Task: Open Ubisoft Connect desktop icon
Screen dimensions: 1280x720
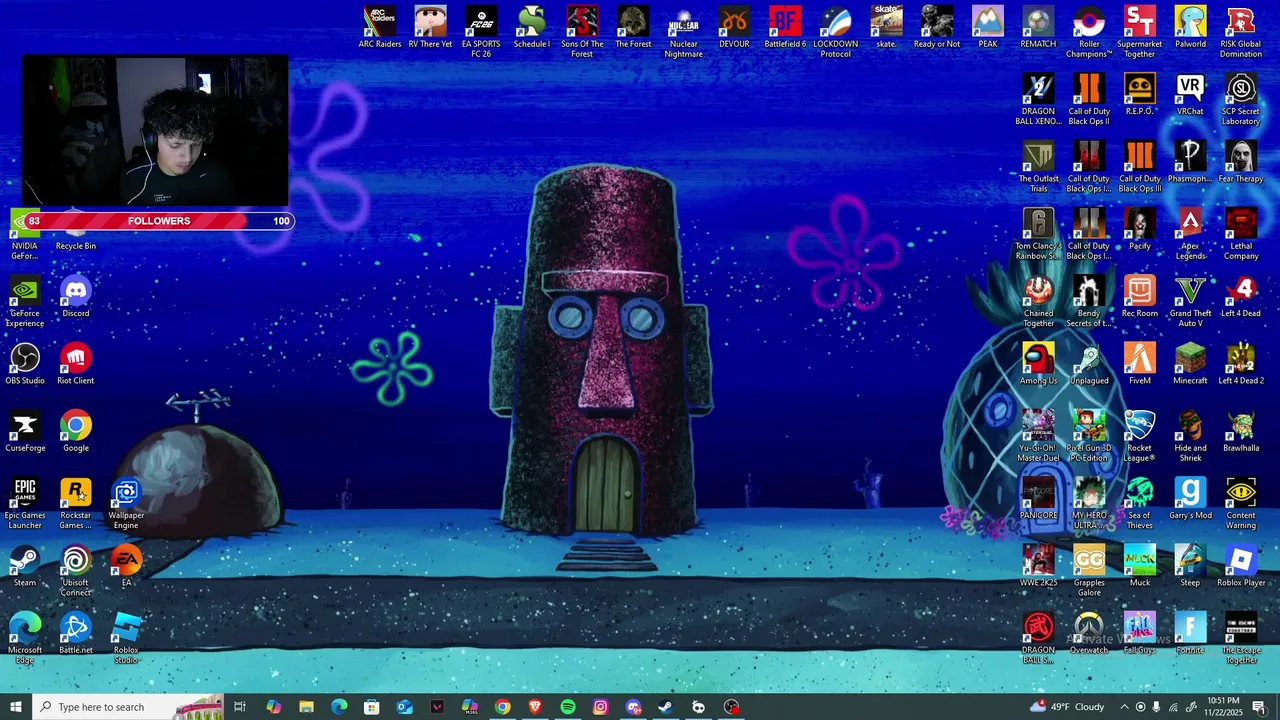Action: pos(76,570)
